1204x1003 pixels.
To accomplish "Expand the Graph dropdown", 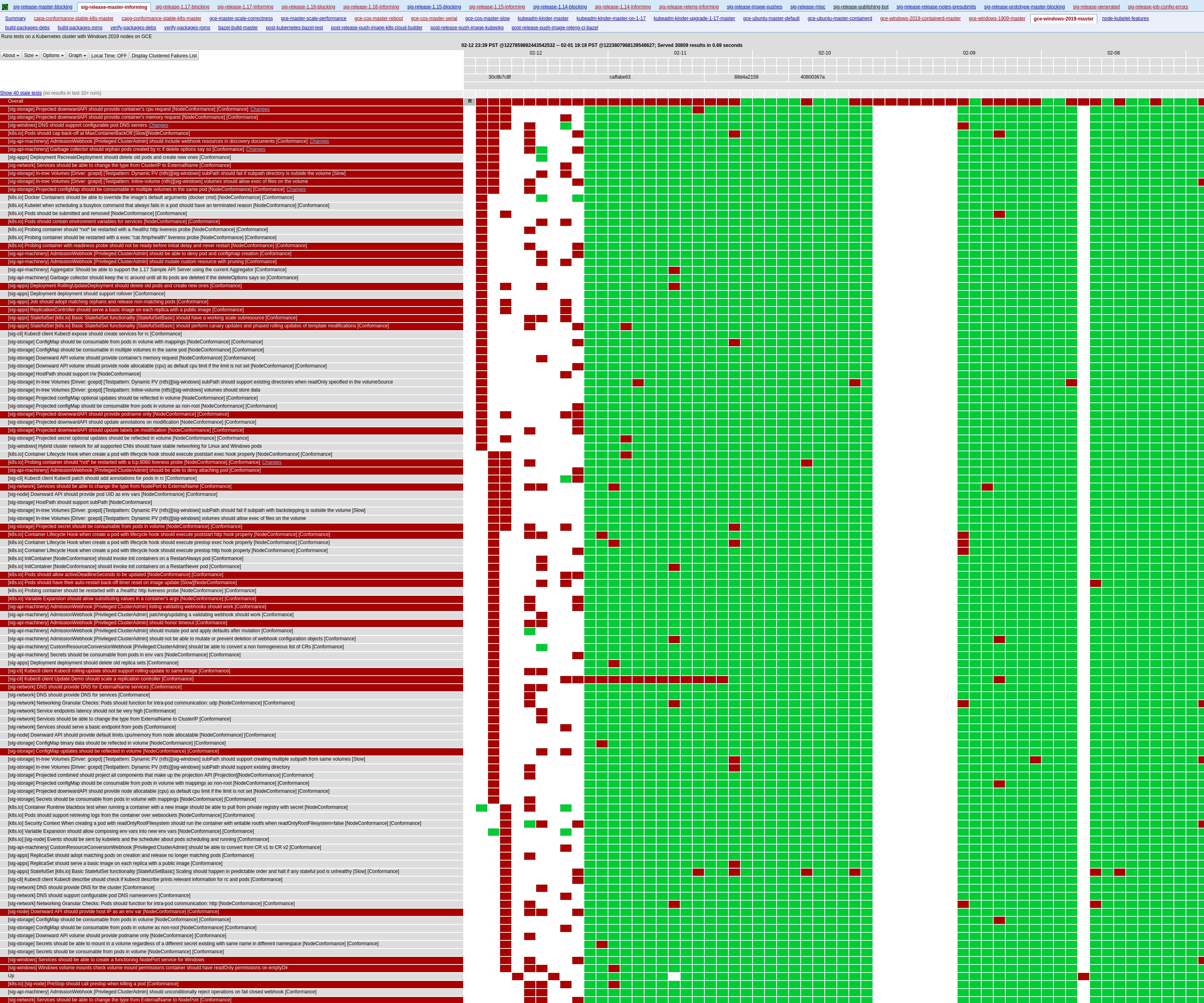I will [77, 56].
